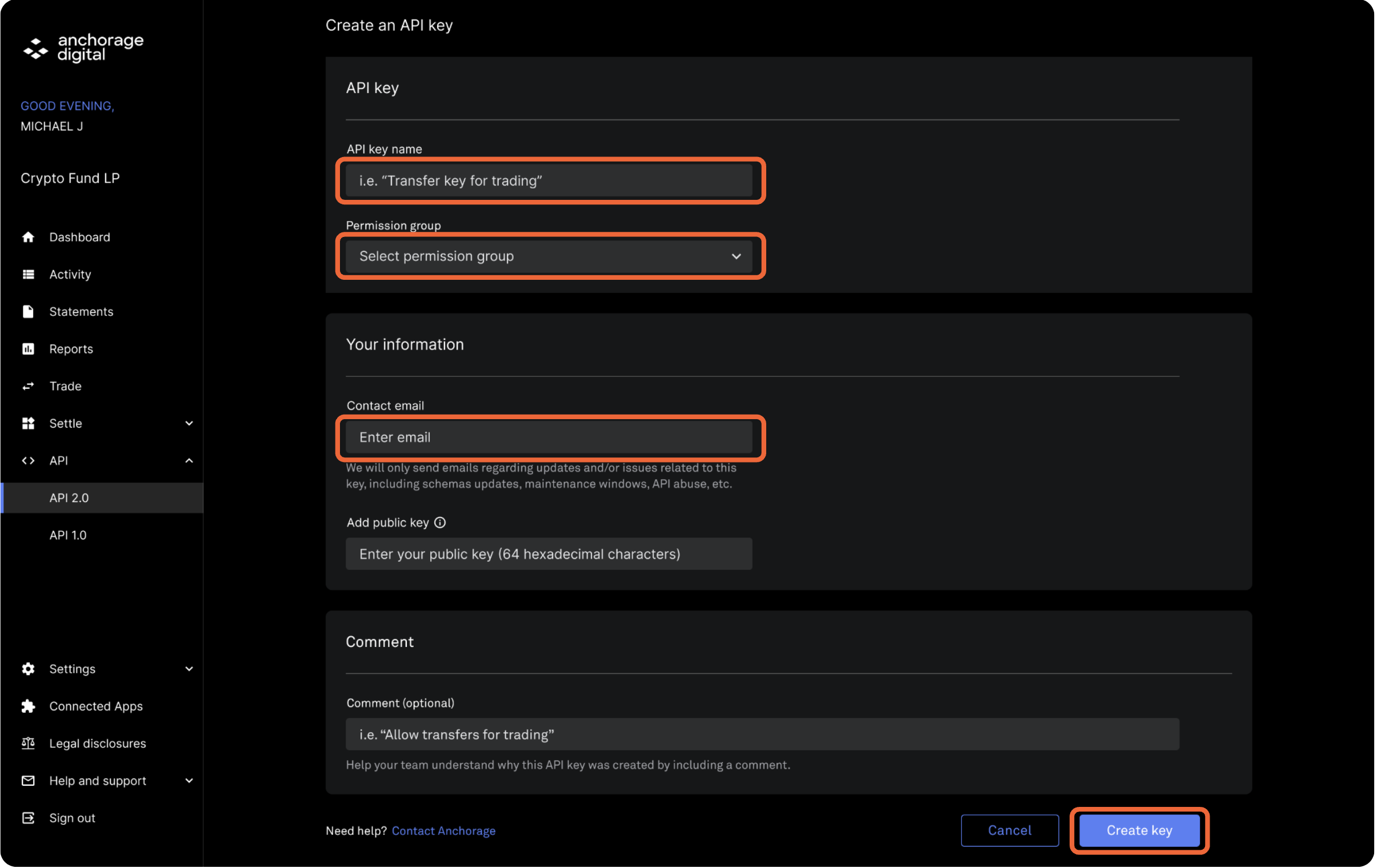Click the Contact Anchorage link
The image size is (1377, 868).
[x=444, y=830]
